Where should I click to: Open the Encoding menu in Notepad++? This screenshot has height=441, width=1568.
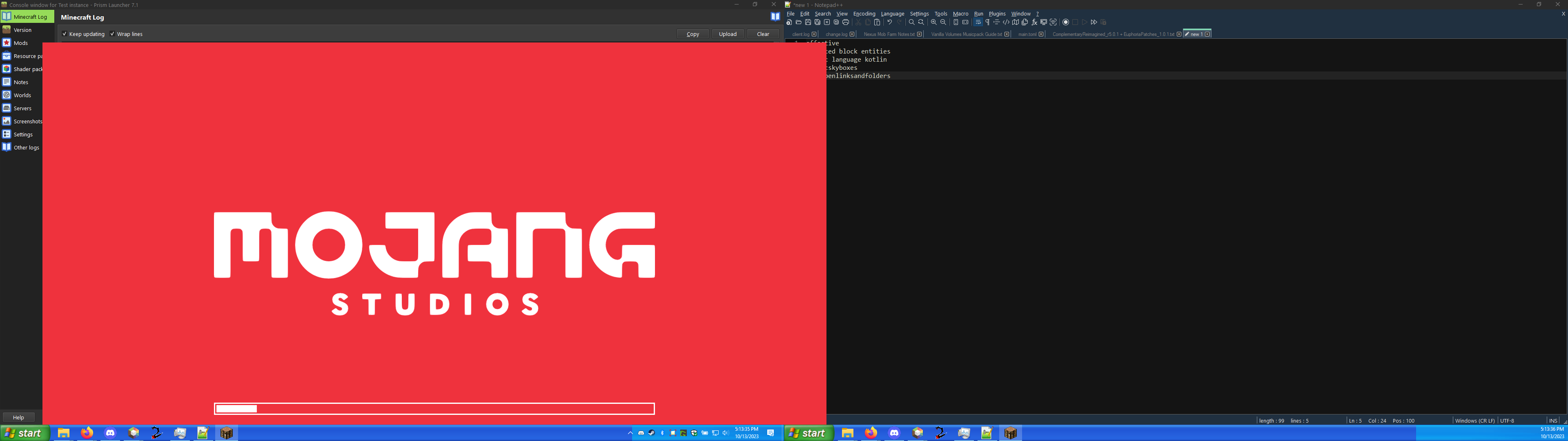[x=864, y=13]
